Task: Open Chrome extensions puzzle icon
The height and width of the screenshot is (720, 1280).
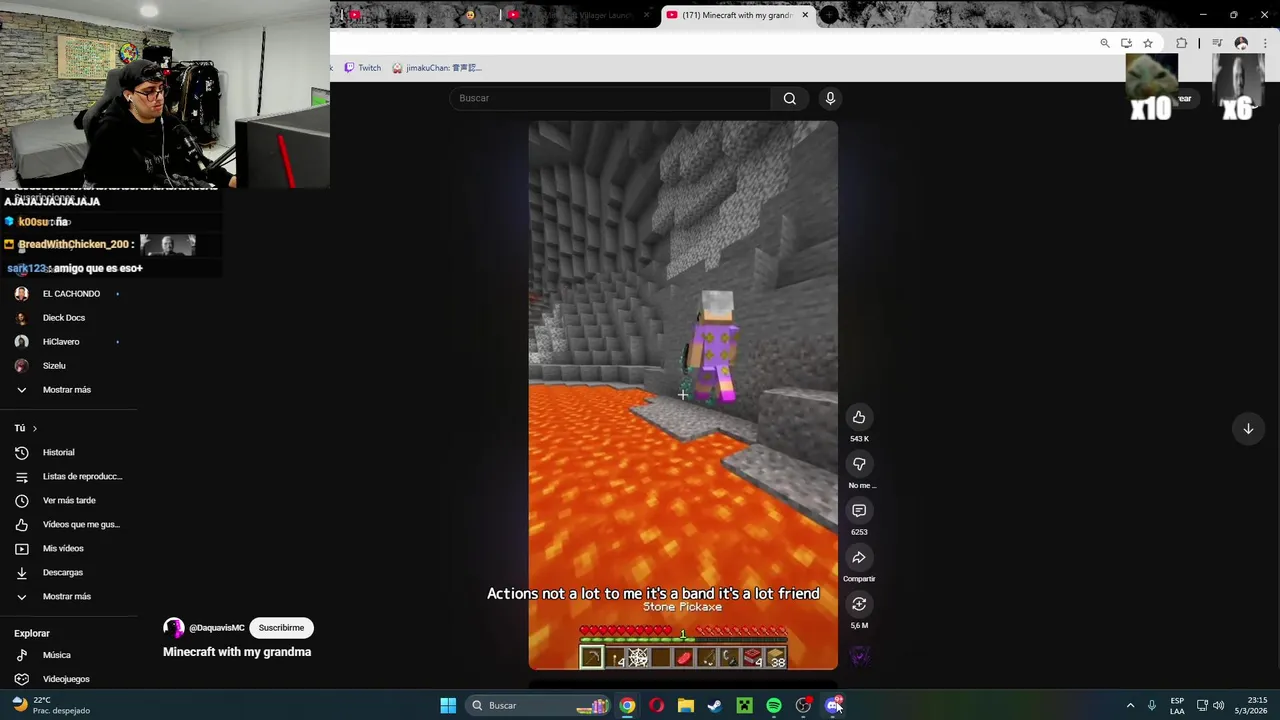Action: click(1182, 43)
